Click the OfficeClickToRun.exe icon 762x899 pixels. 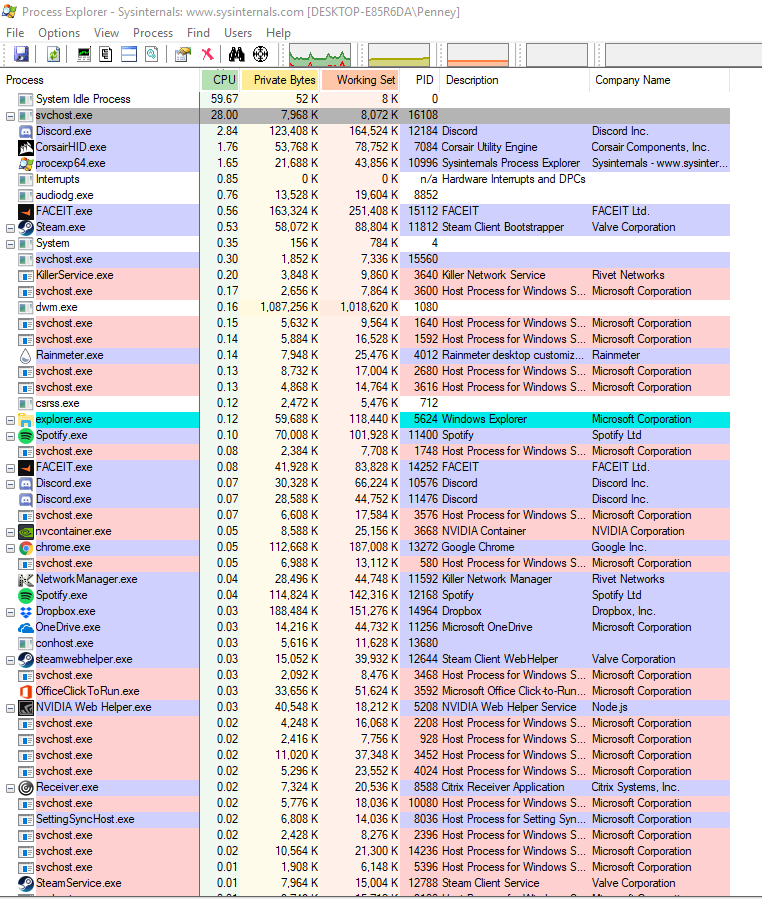tap(26, 691)
